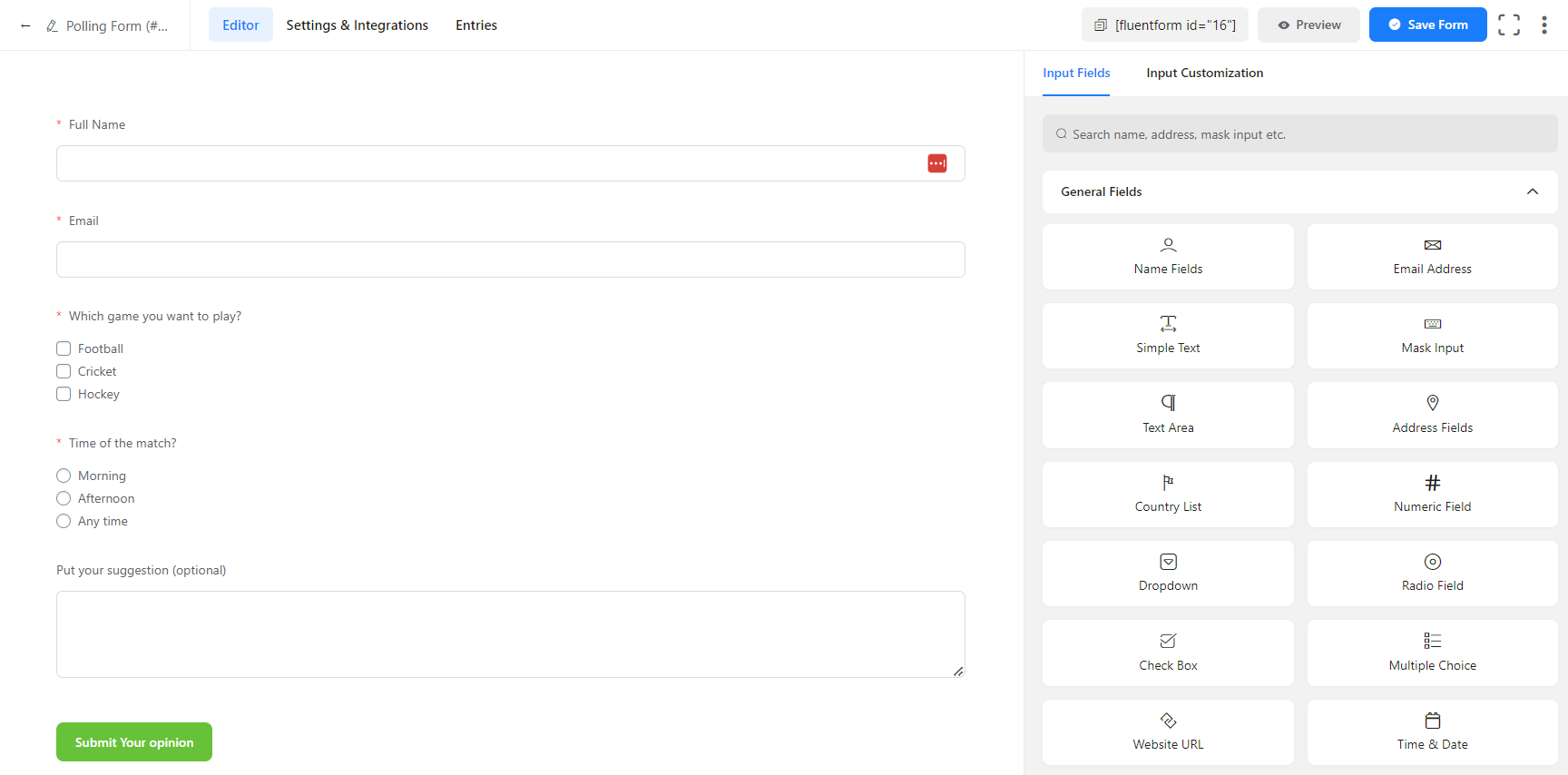
Task: Add a Name Fields element
Action: point(1168,257)
